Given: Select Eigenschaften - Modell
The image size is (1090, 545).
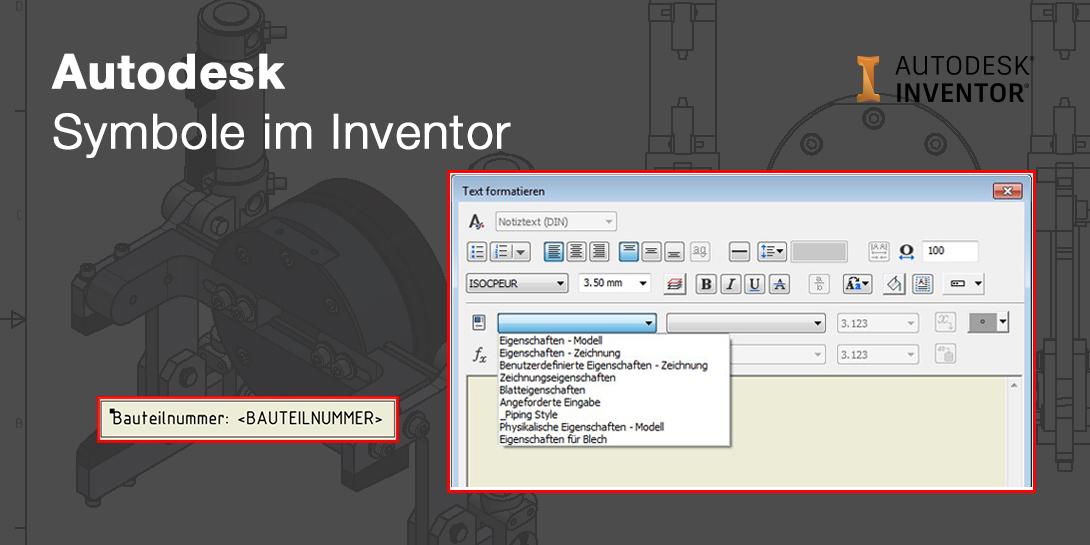Looking at the screenshot, I should [x=551, y=341].
